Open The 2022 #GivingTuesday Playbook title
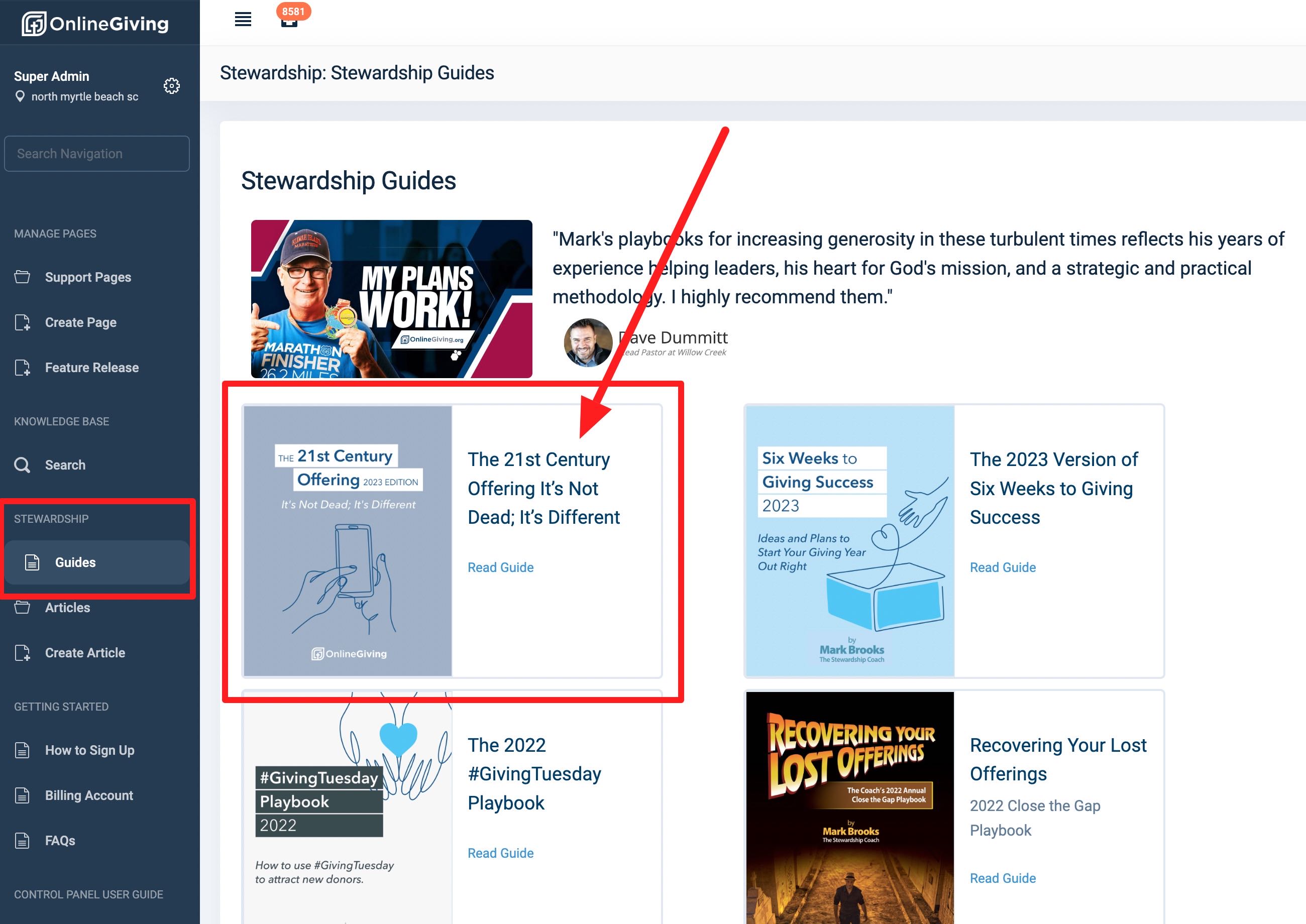The image size is (1306, 924). 534,774
